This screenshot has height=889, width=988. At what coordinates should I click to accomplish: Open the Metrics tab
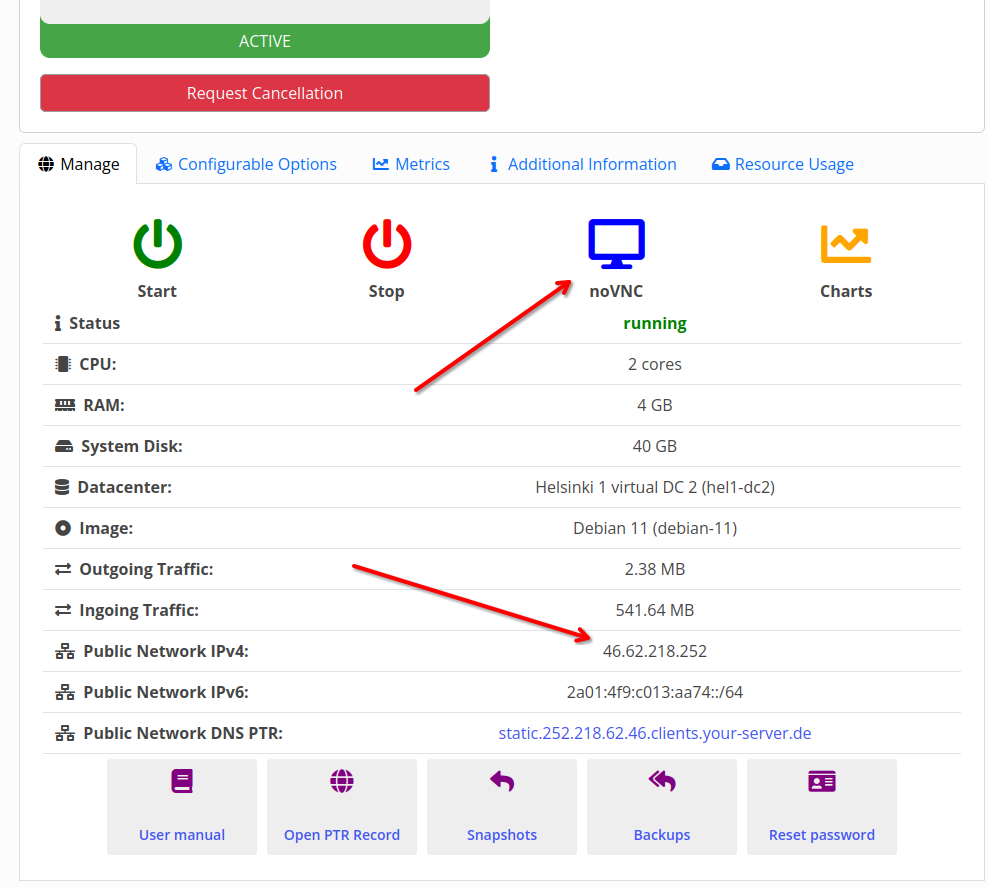(x=410, y=163)
